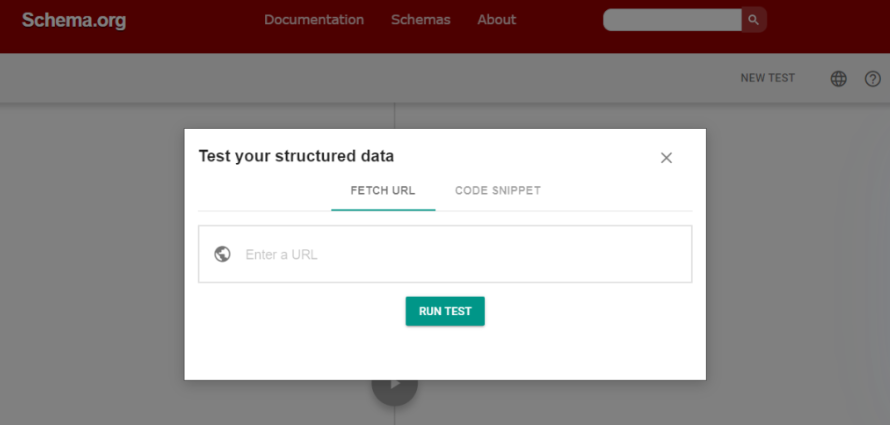Image resolution: width=890 pixels, height=425 pixels.
Task: Go to the About page
Action: tap(497, 20)
